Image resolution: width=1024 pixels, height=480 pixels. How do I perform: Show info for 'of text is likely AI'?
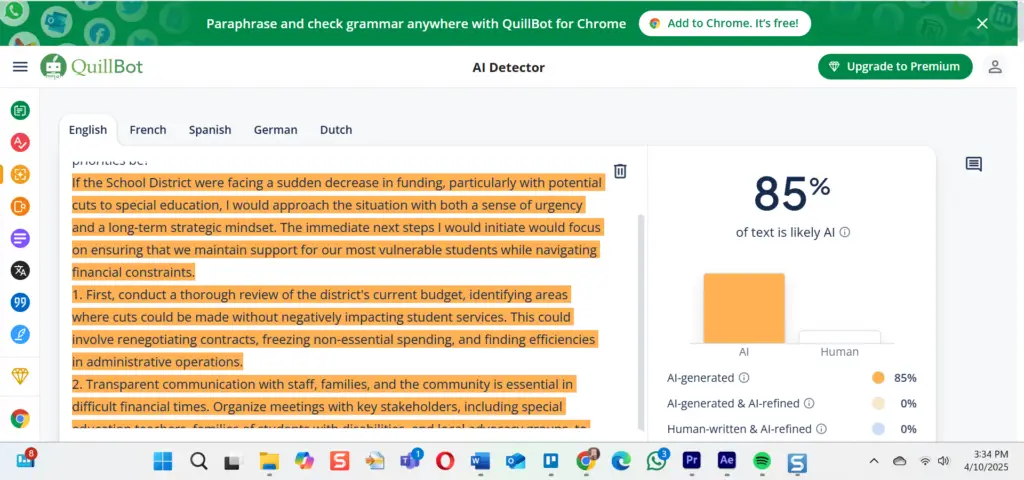(x=844, y=232)
